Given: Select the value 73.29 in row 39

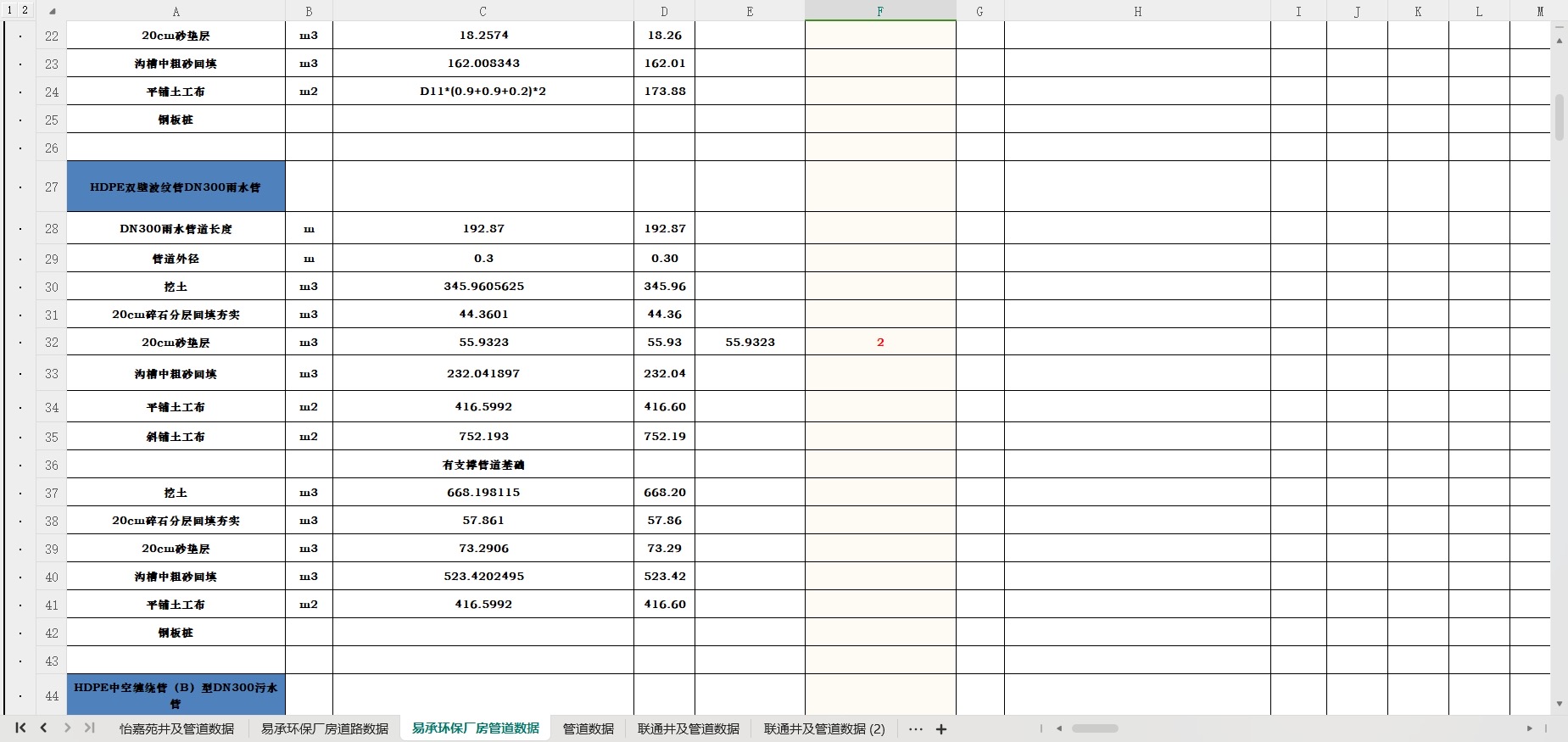Looking at the screenshot, I should (x=665, y=549).
